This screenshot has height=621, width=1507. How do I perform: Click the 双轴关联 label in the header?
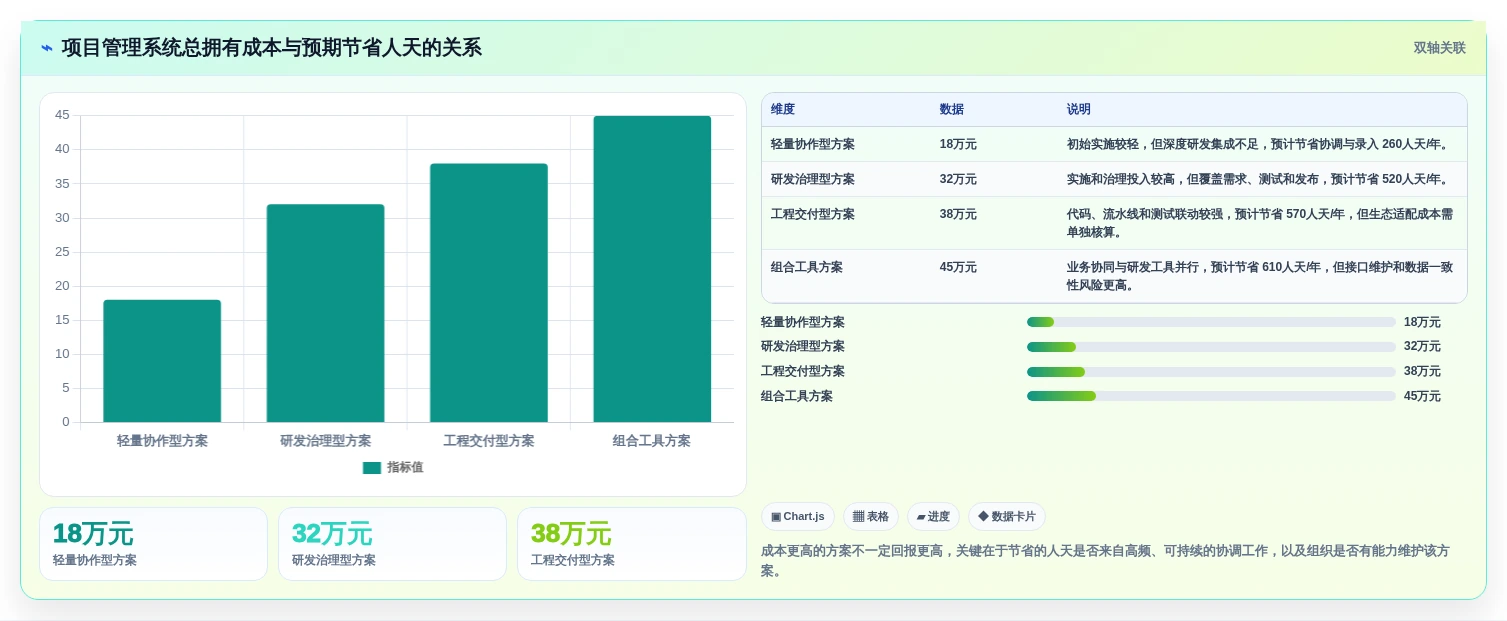tap(1439, 48)
